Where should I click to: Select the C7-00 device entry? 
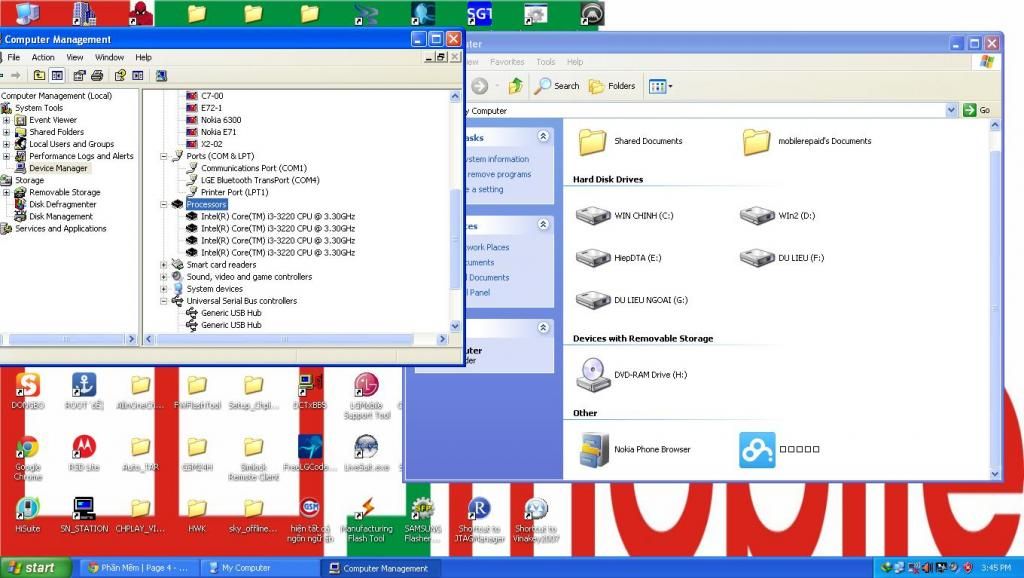212,95
